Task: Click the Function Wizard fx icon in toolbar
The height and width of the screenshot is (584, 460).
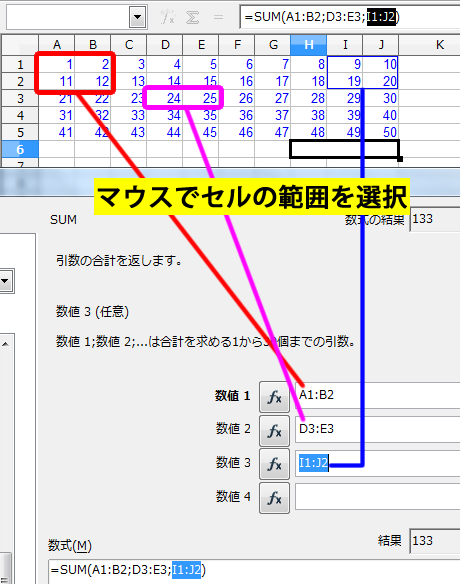Action: 168,17
